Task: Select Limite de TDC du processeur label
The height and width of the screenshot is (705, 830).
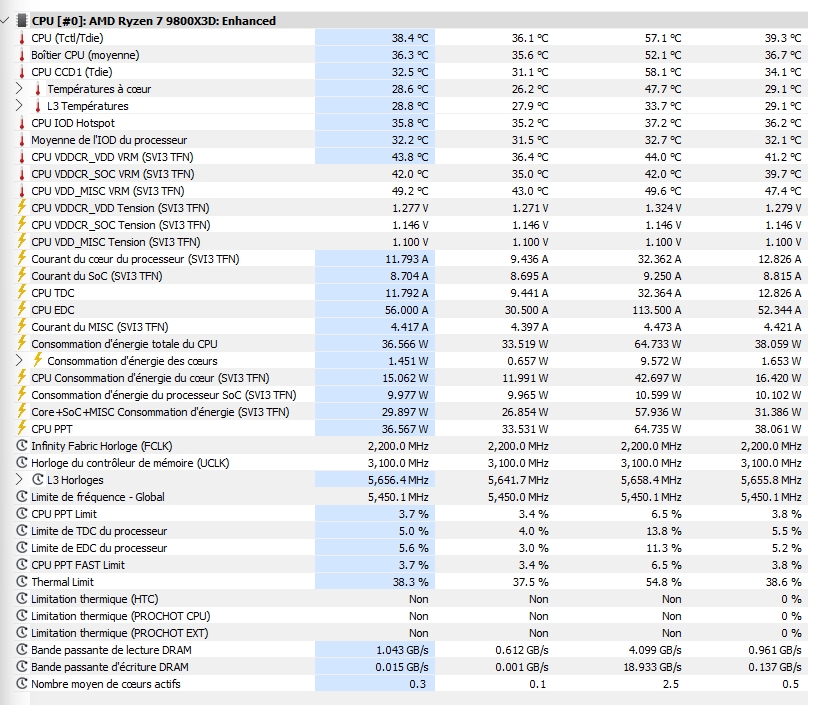Action: tap(99, 531)
